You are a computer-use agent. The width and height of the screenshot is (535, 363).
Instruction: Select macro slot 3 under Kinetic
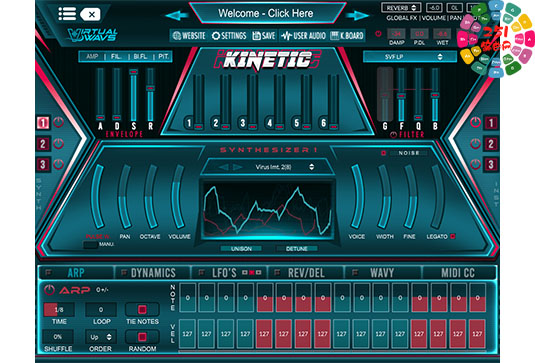[x=243, y=123]
